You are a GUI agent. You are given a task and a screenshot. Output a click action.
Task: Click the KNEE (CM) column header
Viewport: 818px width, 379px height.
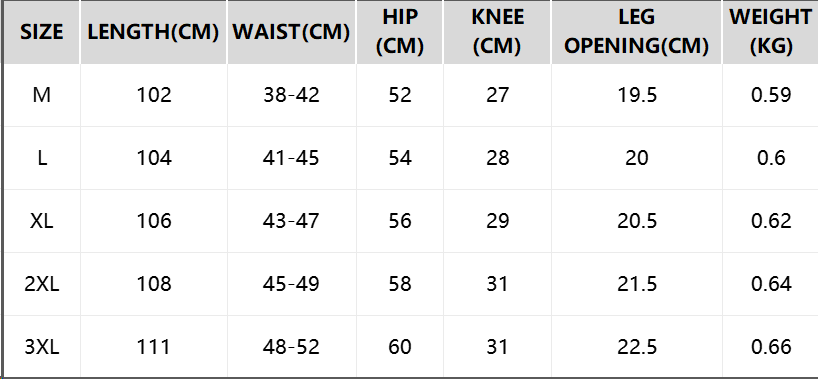pyautogui.click(x=497, y=32)
